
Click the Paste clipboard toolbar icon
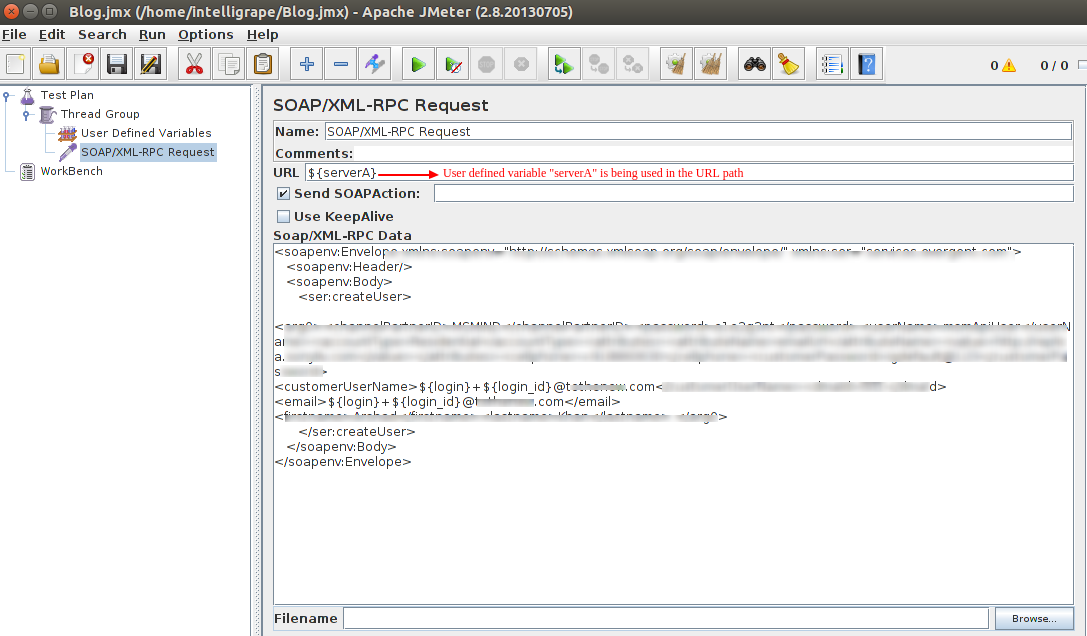tap(263, 65)
